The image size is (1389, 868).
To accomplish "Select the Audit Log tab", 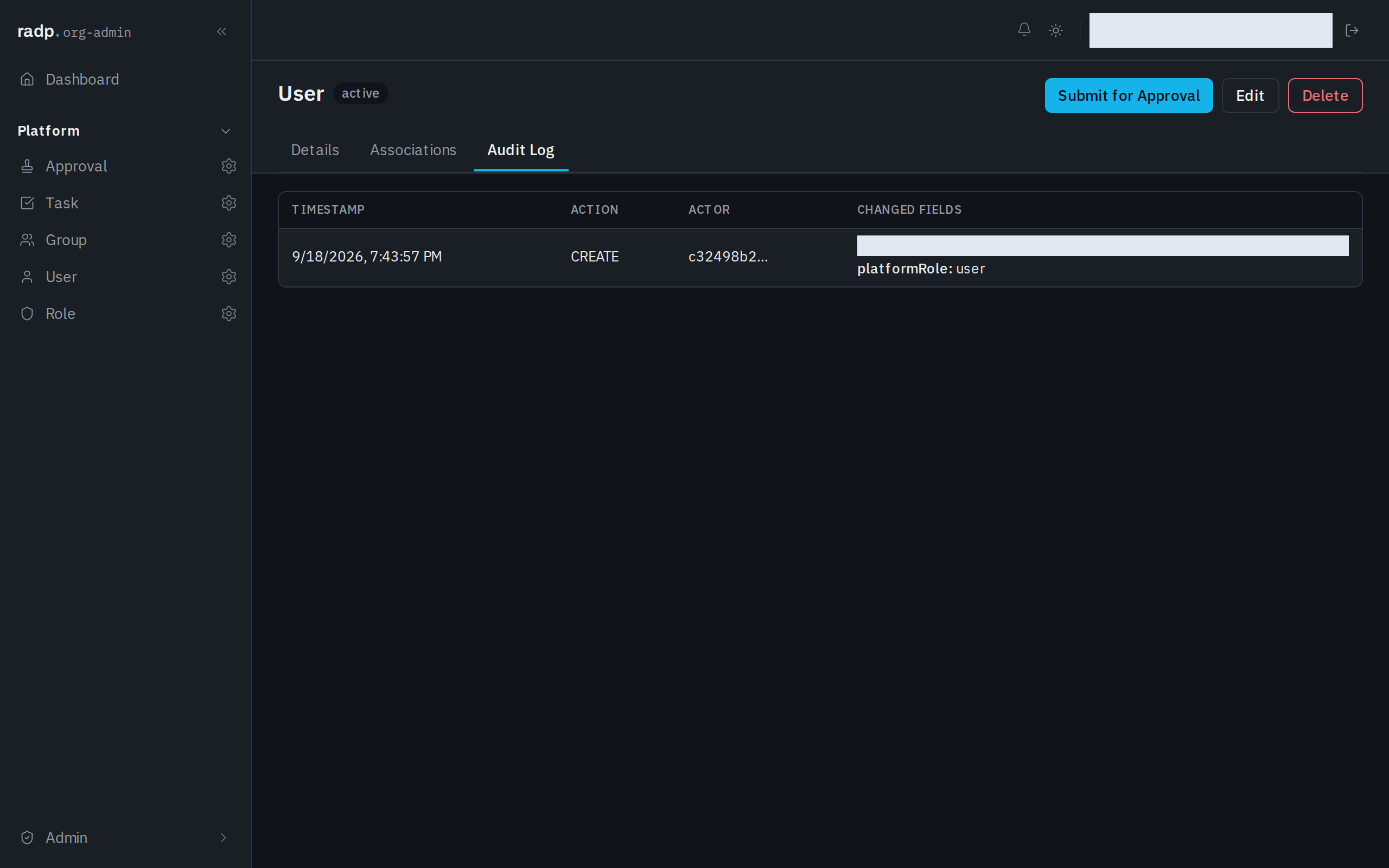I will [520, 150].
